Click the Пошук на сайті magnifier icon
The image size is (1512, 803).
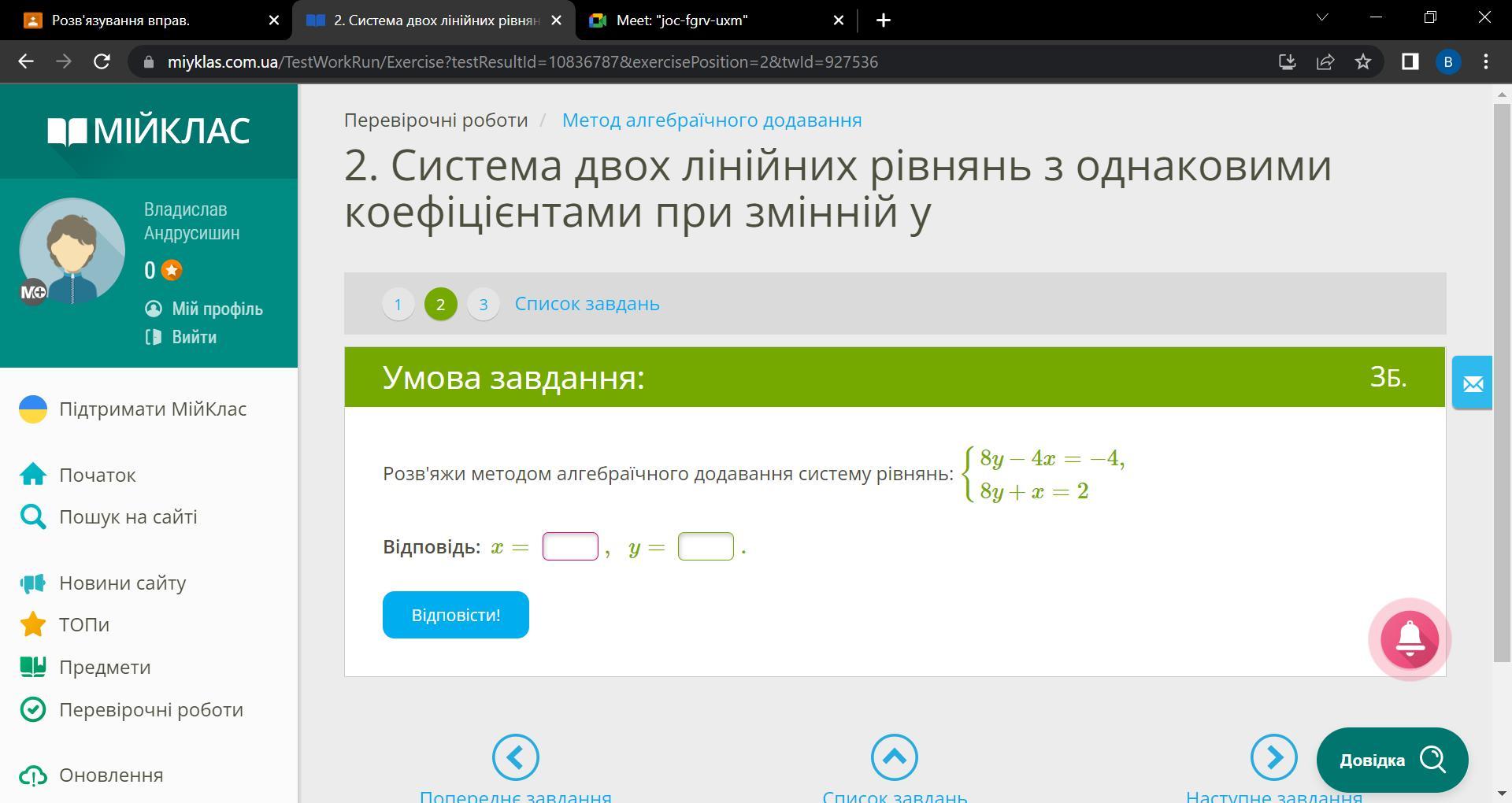(33, 517)
